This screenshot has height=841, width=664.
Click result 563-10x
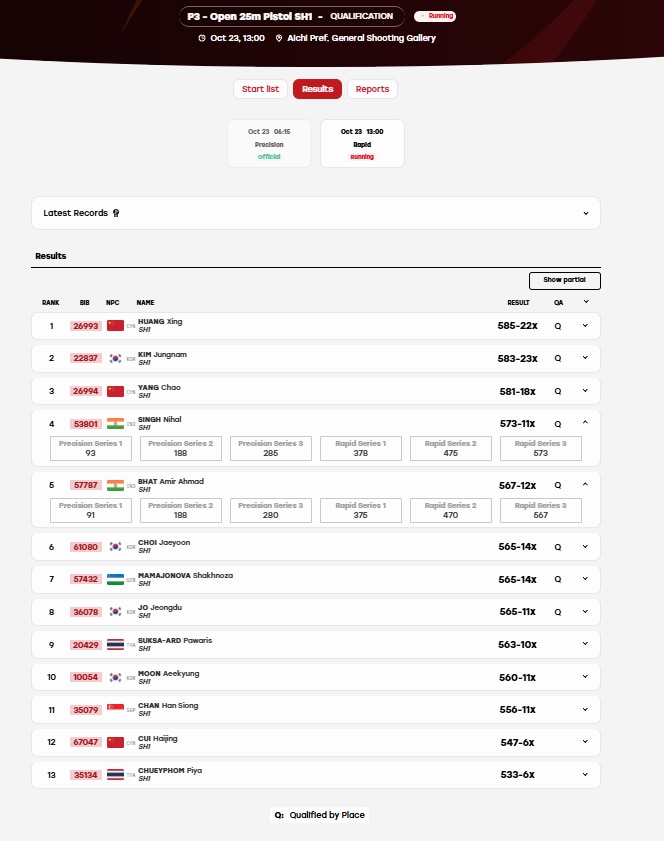tap(518, 644)
